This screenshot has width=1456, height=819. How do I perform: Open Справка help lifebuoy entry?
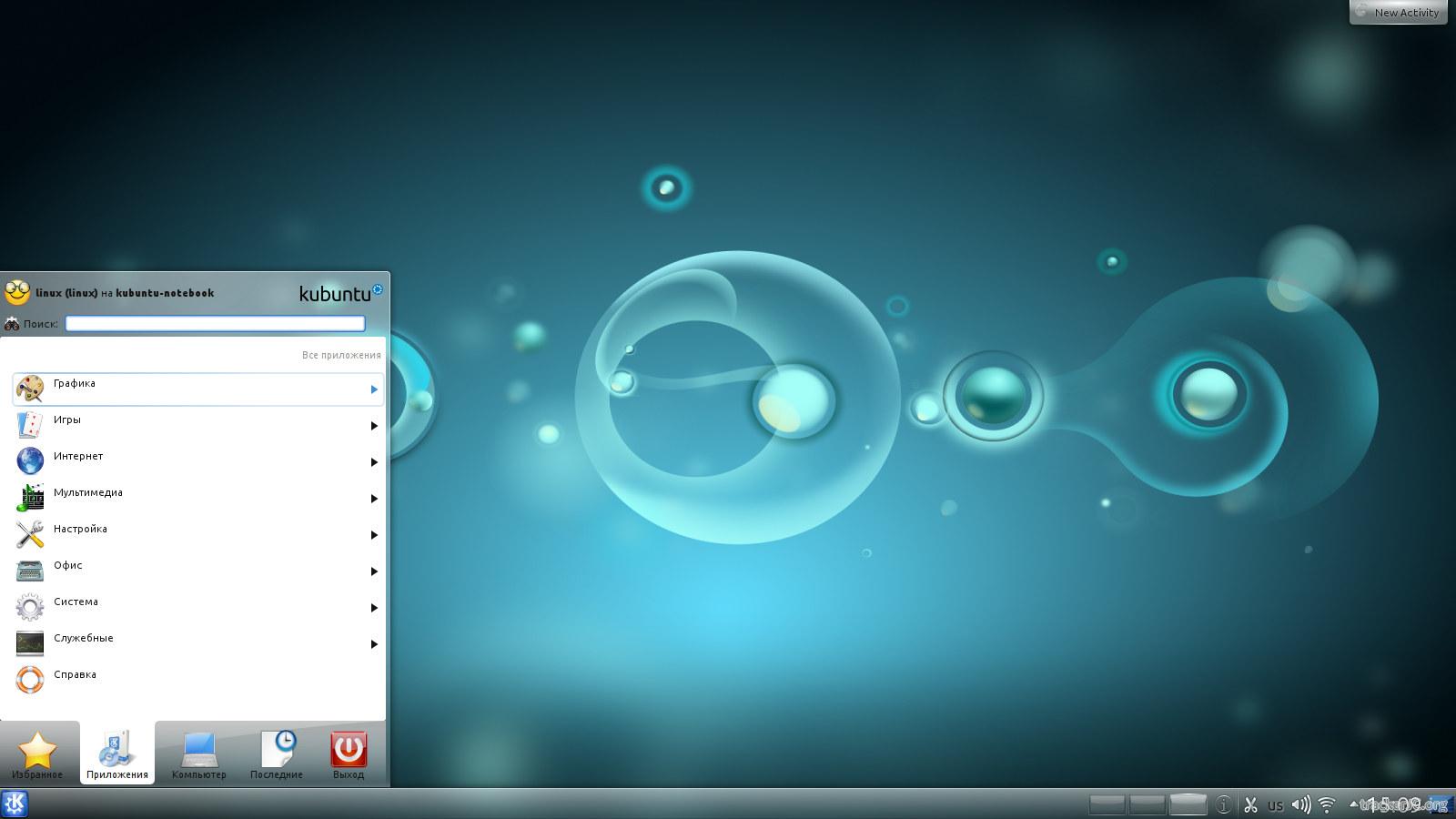coord(75,675)
